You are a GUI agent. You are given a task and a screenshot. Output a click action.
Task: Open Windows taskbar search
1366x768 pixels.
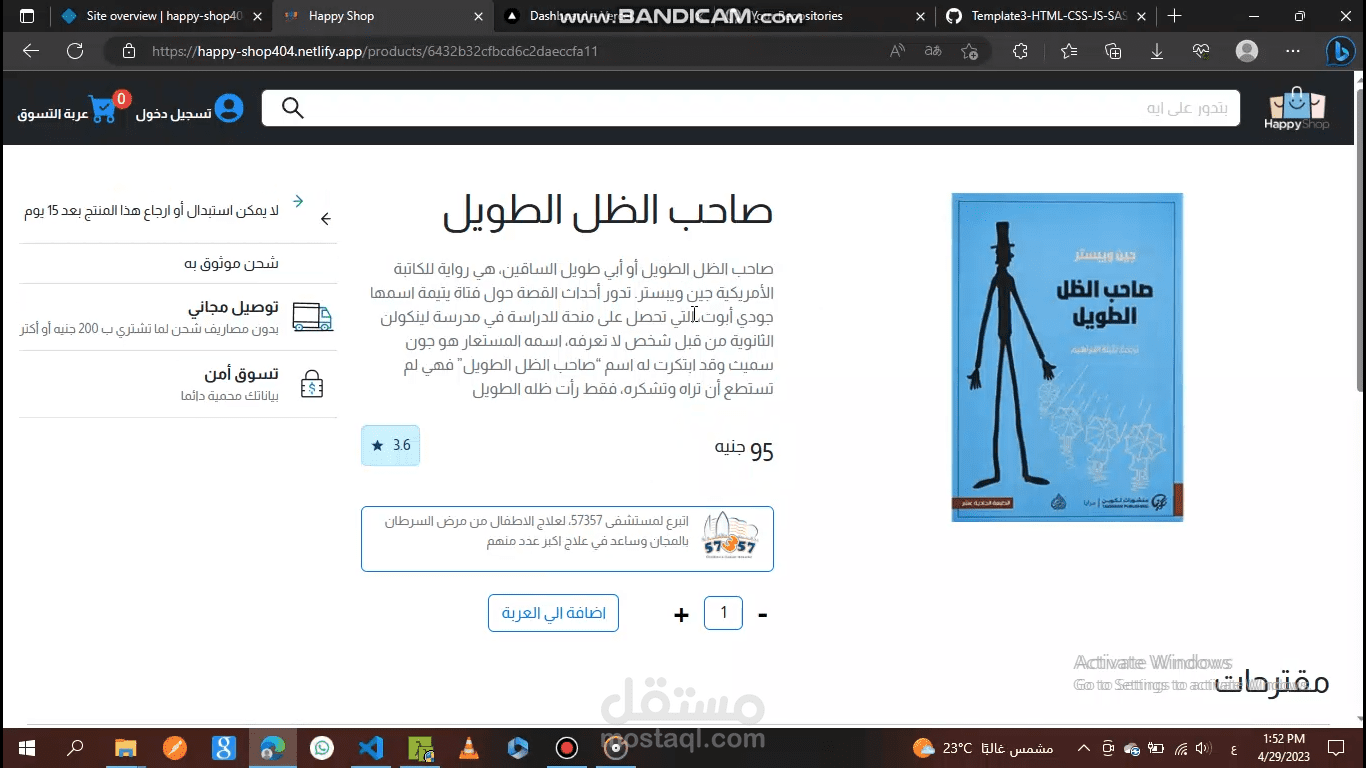pos(75,748)
